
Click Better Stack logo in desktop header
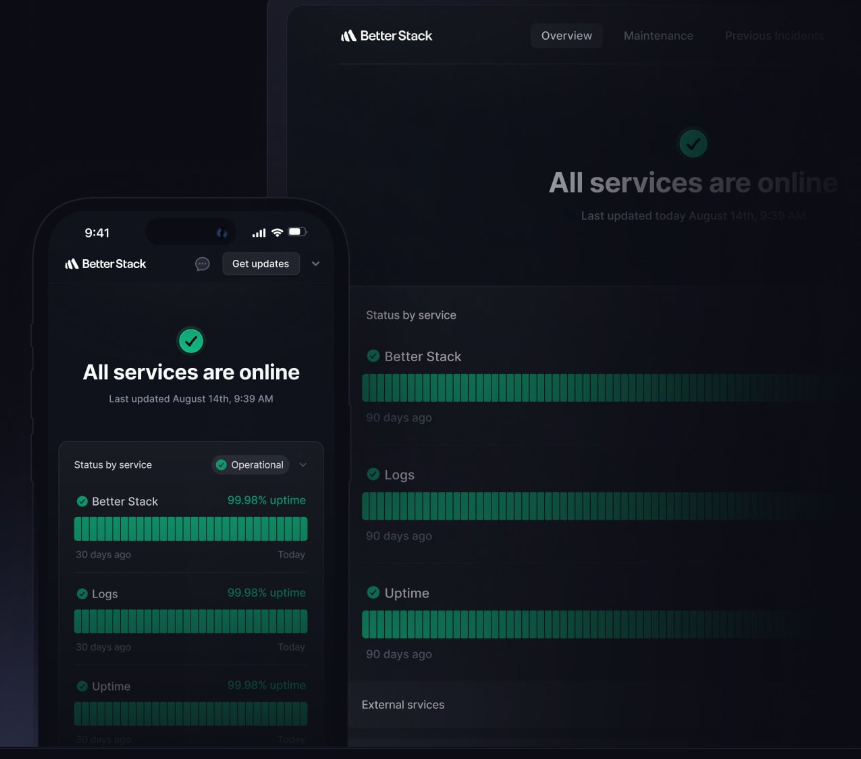click(387, 36)
